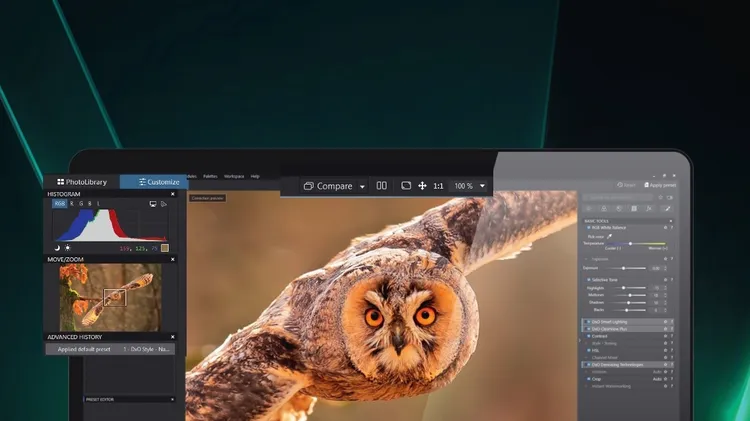
Task: Click the fit-to-screen icon in zoom toolbar
Action: point(406,186)
